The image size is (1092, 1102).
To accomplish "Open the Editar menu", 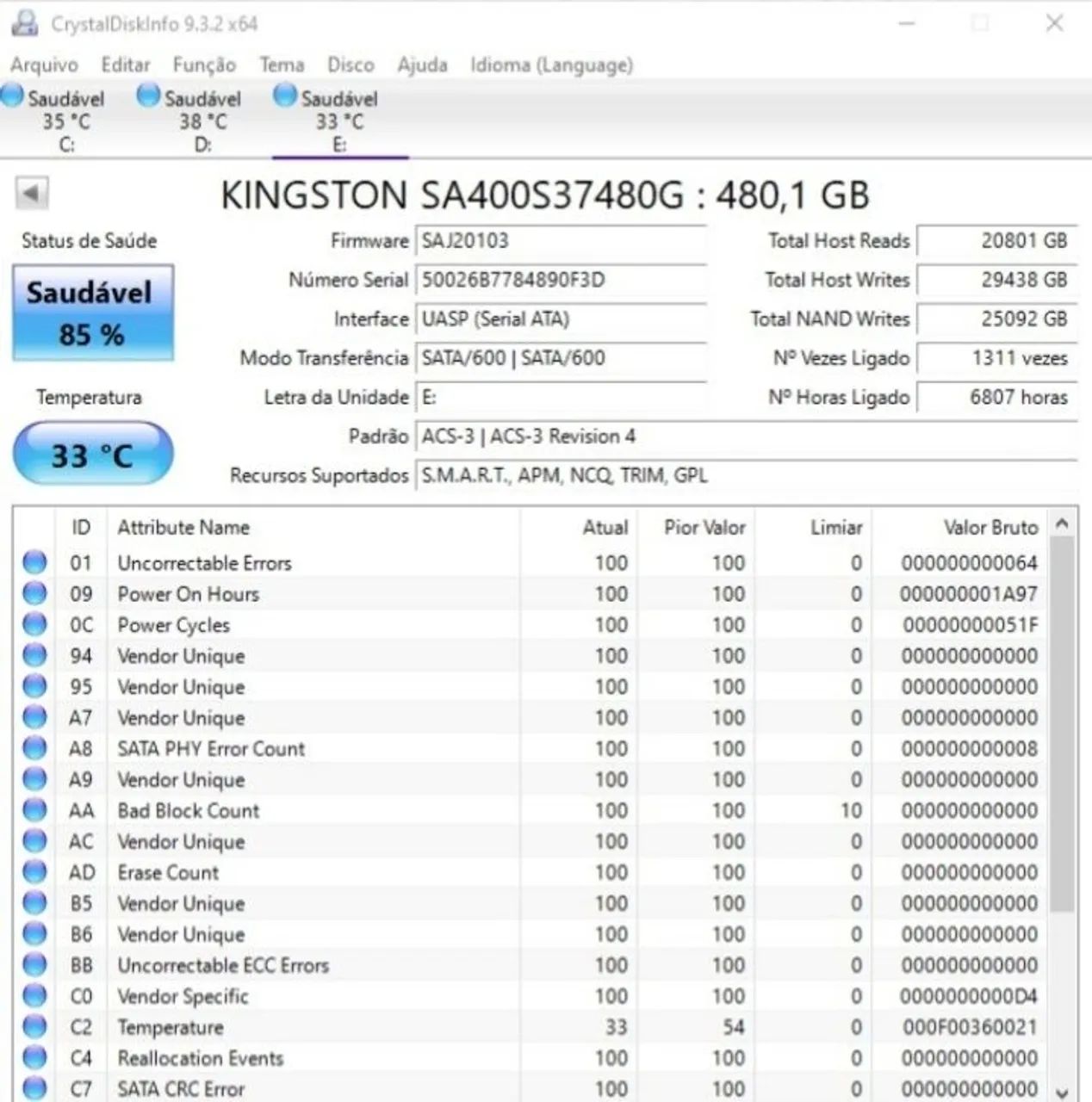I will 126,65.
